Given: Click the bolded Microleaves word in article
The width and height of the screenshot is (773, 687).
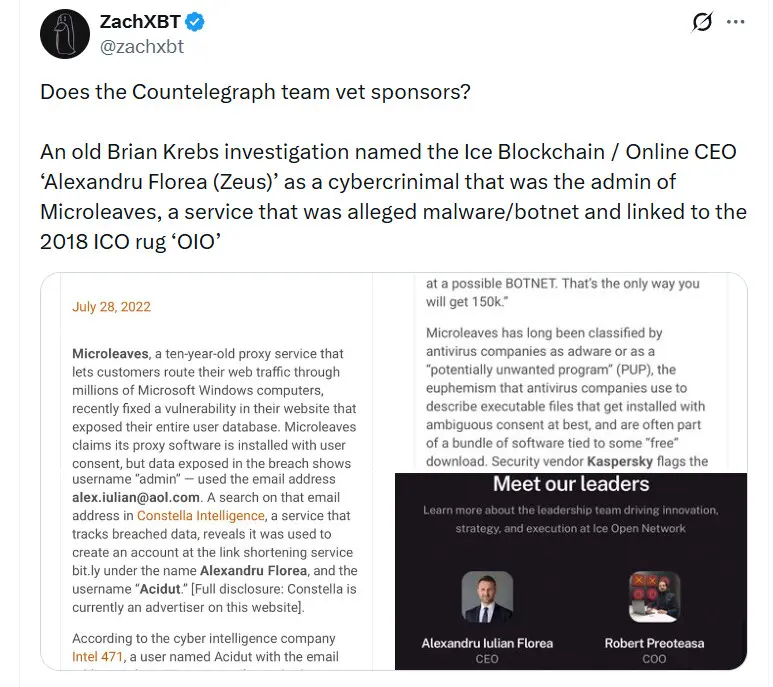Looking at the screenshot, I should (x=109, y=354).
